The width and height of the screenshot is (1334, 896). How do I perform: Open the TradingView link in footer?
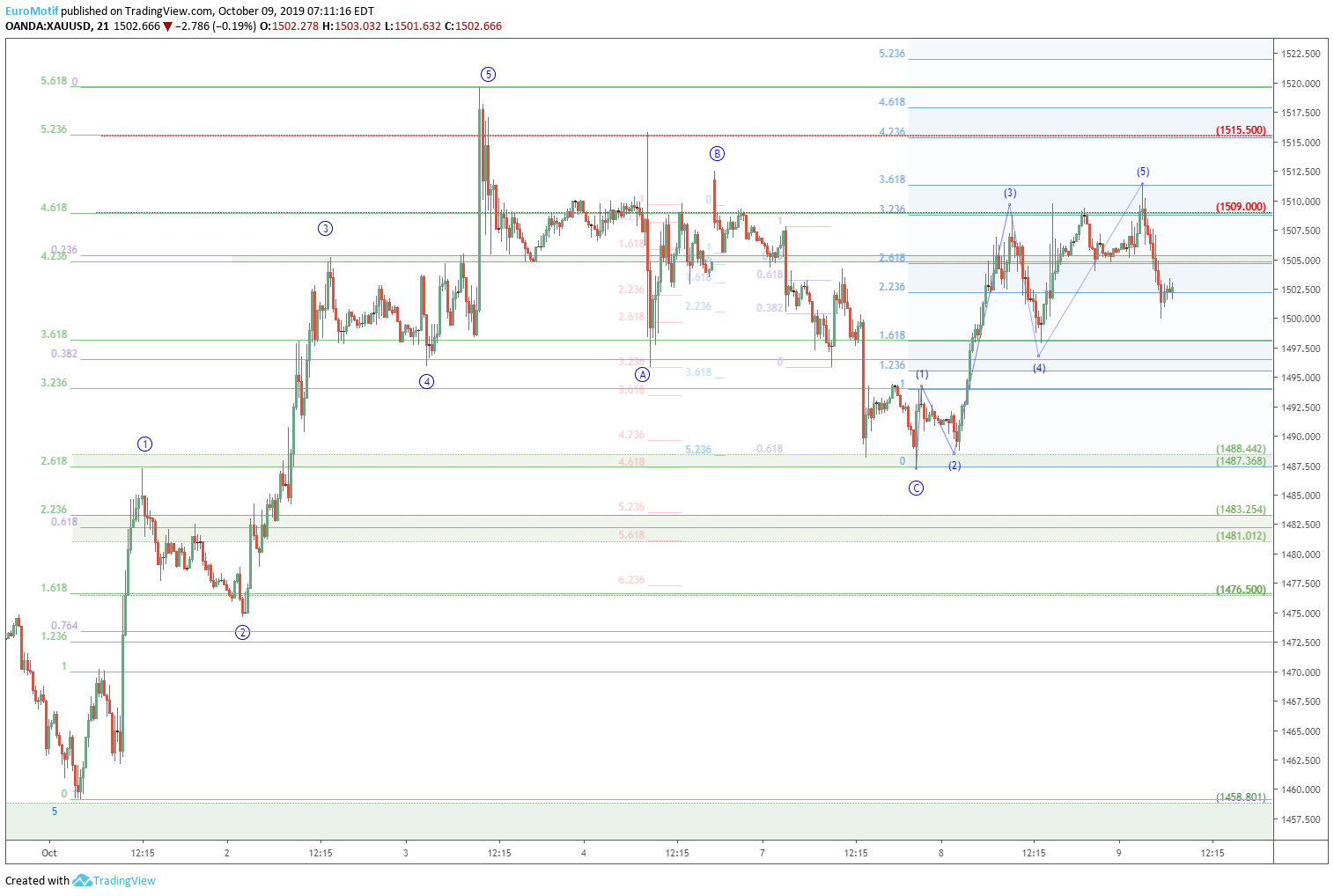click(124, 880)
